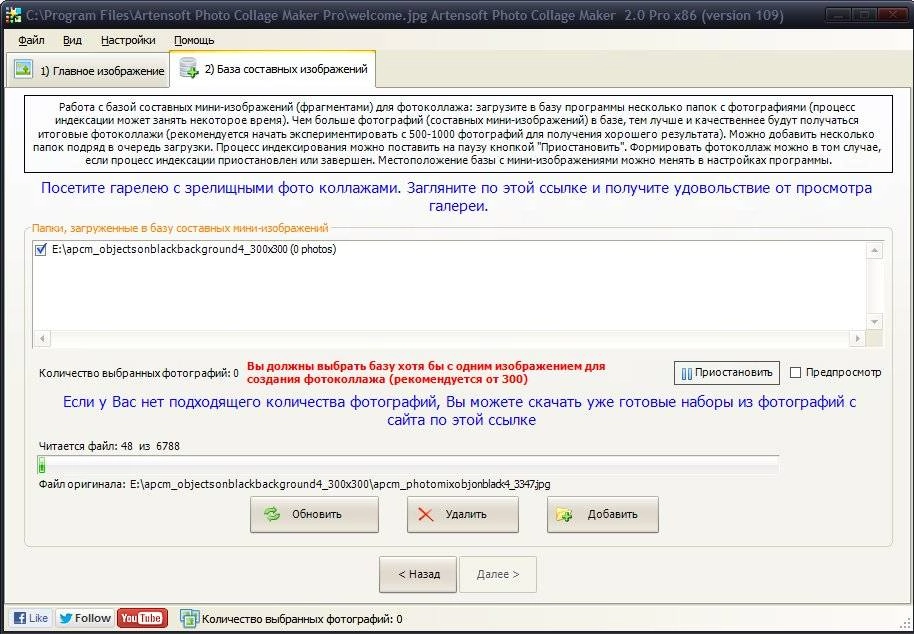The image size is (914, 634).
Task: Click the status bar photo count icon
Action: [189, 618]
